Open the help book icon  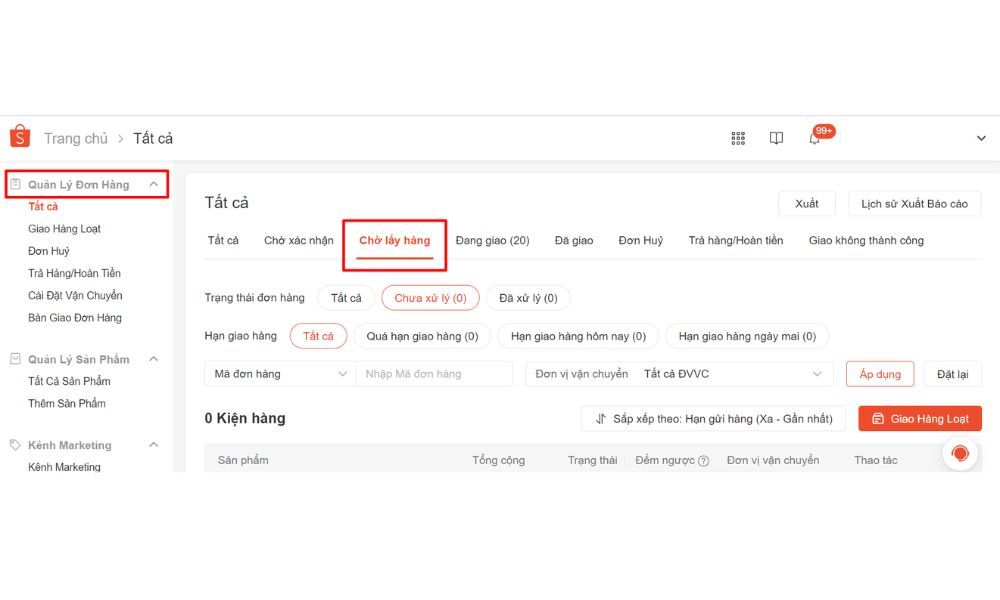pos(776,138)
